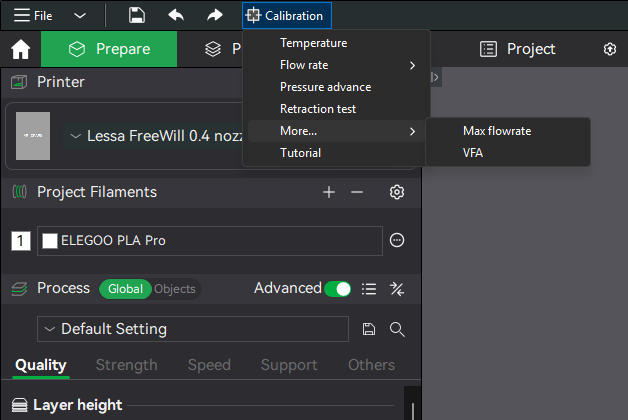Toggle the Advanced mode switch
Image resolution: width=628 pixels, height=420 pixels.
tap(338, 289)
